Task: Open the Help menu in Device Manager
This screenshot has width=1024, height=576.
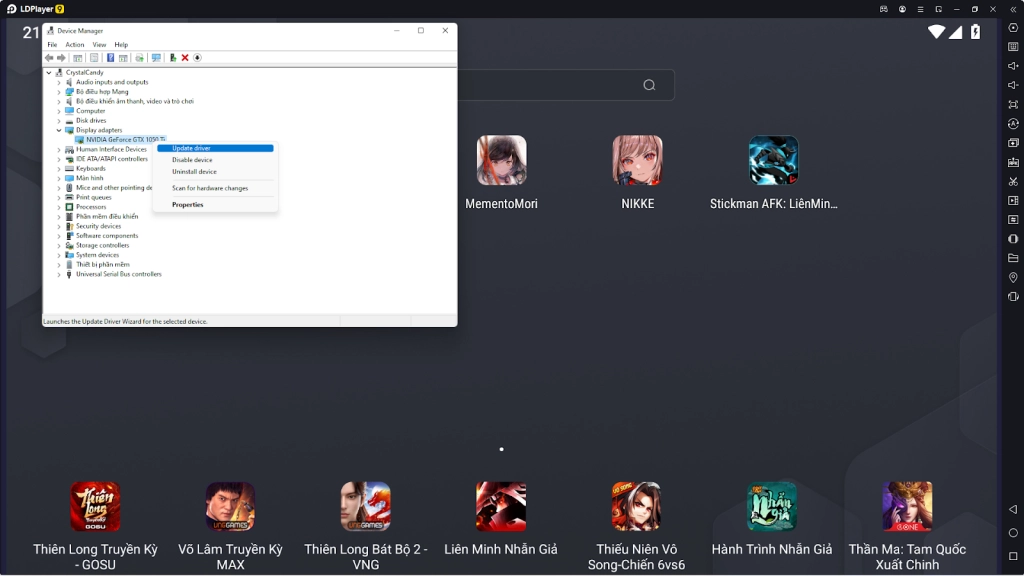Action: 121,44
